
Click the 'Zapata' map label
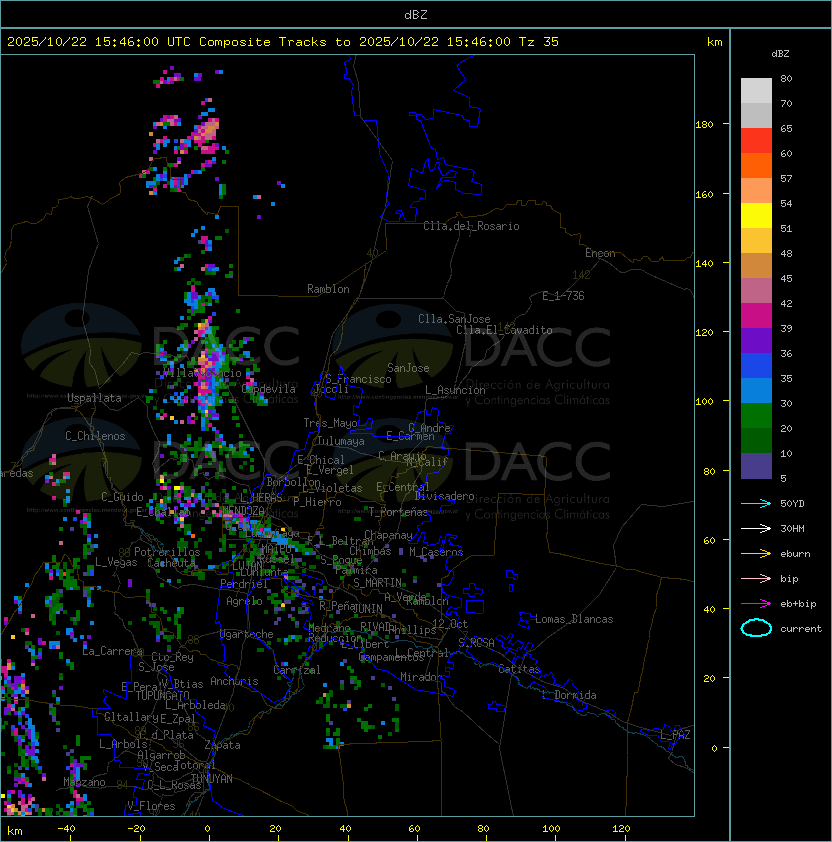tap(222, 745)
